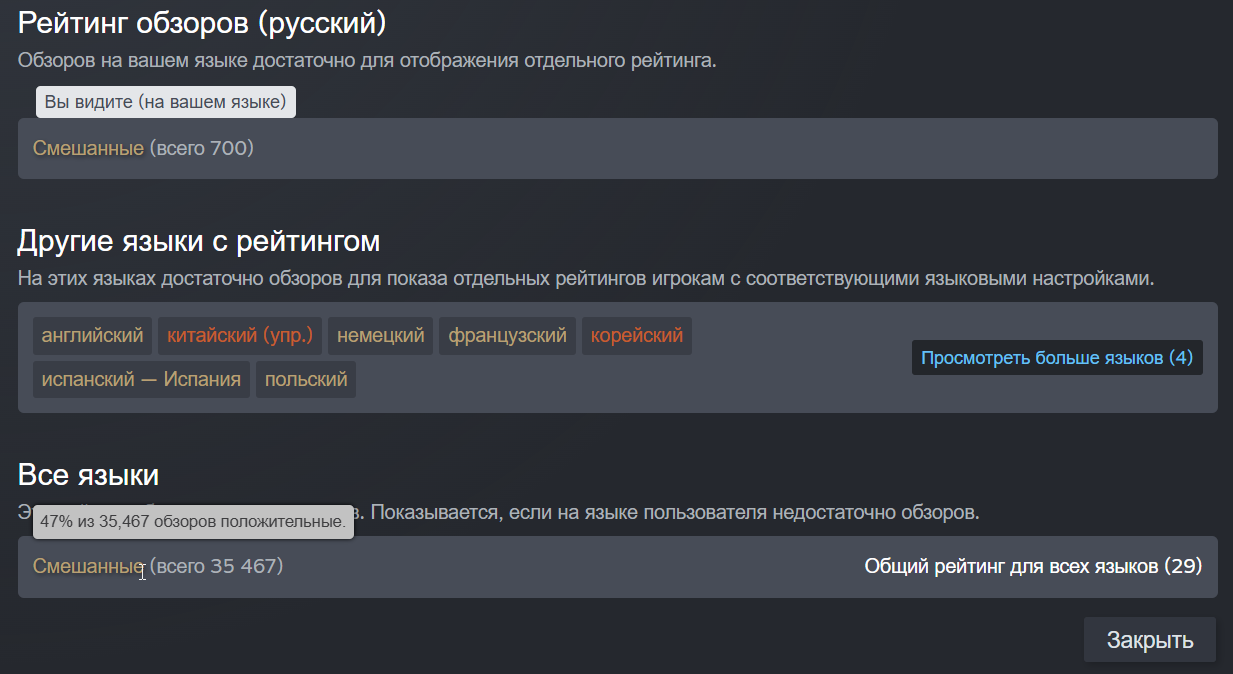Choose the немецкий language tag
This screenshot has width=1233, height=674.
tap(380, 336)
